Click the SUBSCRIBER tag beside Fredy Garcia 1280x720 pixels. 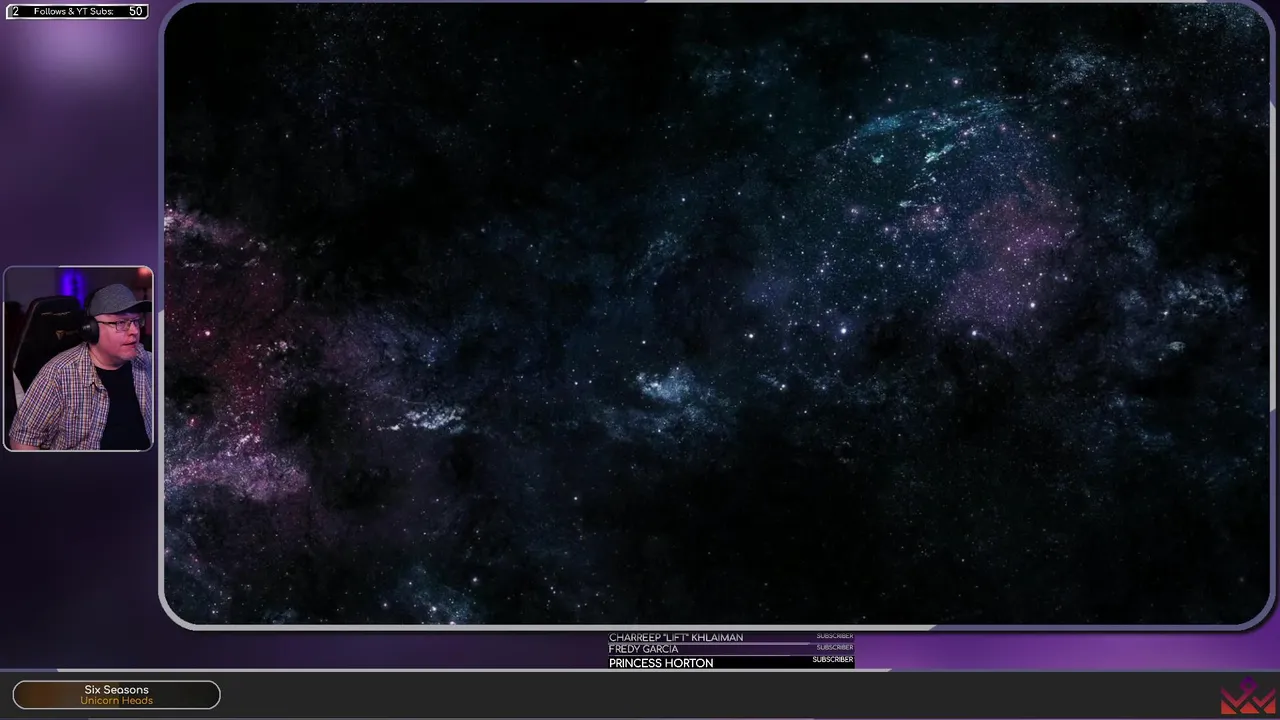(x=835, y=648)
